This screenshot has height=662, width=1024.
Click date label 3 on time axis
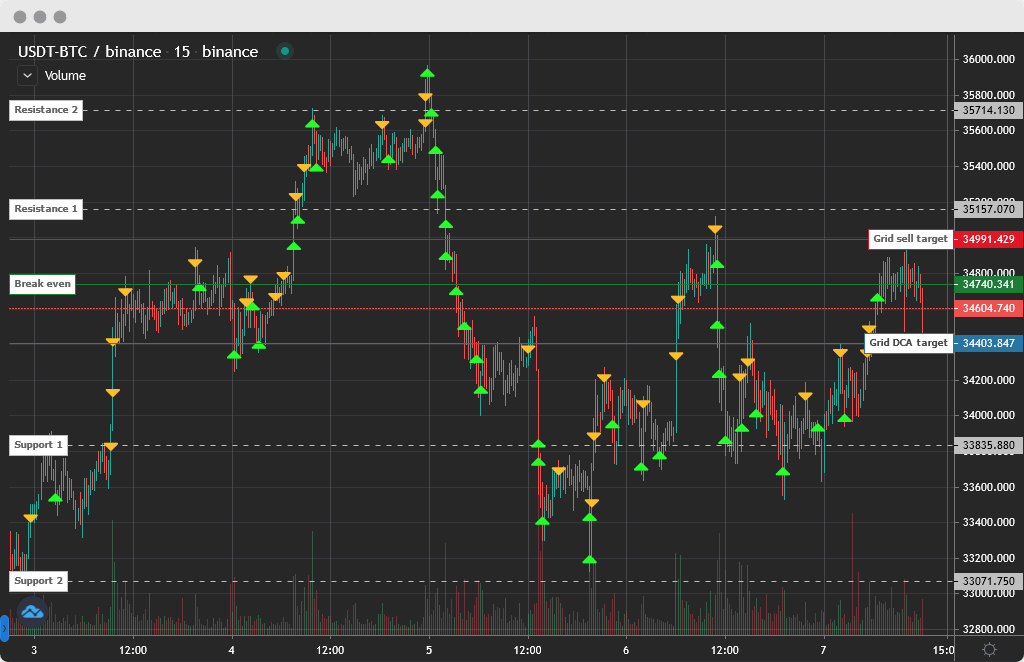point(34,650)
